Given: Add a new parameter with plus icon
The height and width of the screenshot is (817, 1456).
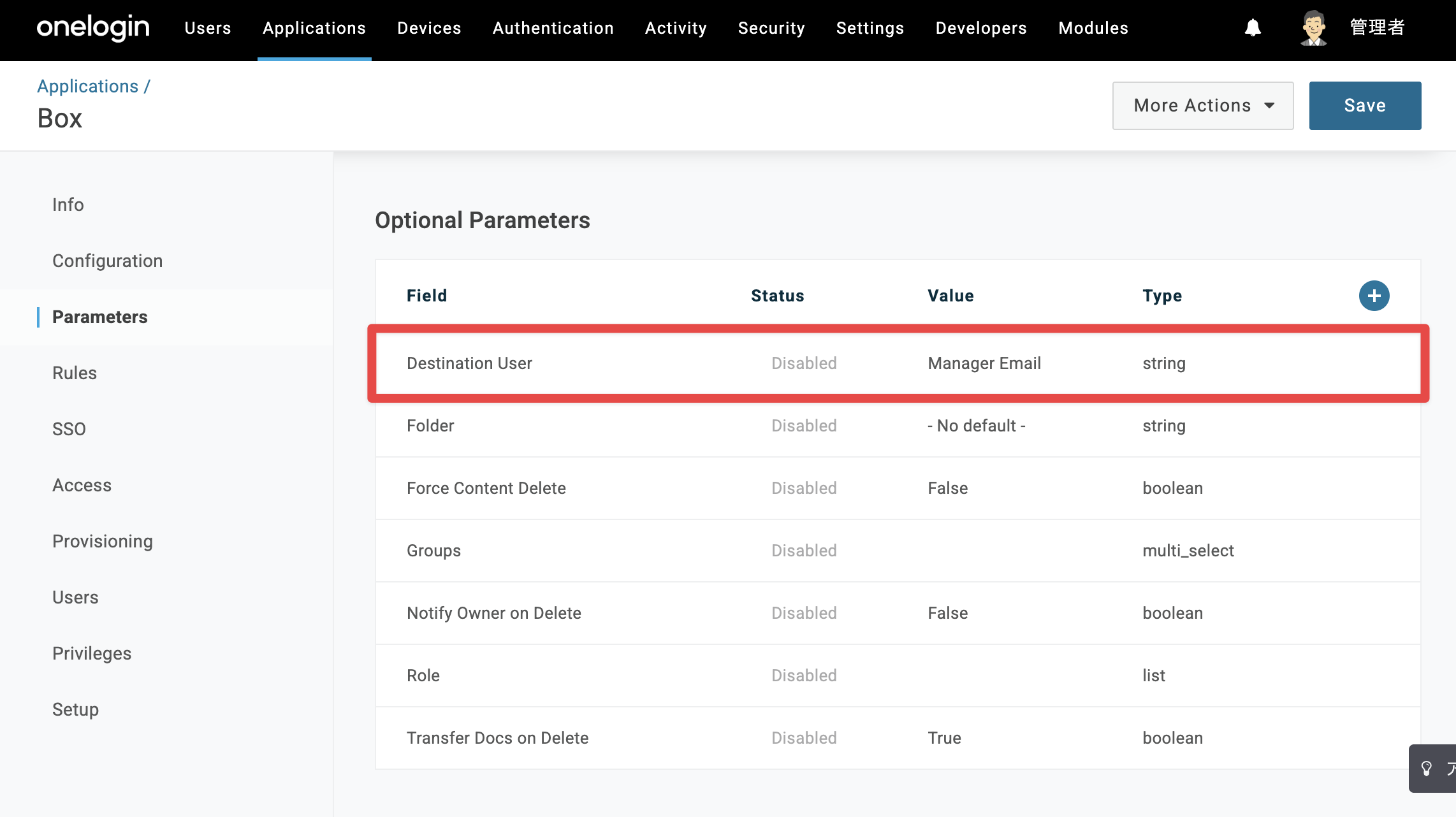Looking at the screenshot, I should coord(1374,296).
